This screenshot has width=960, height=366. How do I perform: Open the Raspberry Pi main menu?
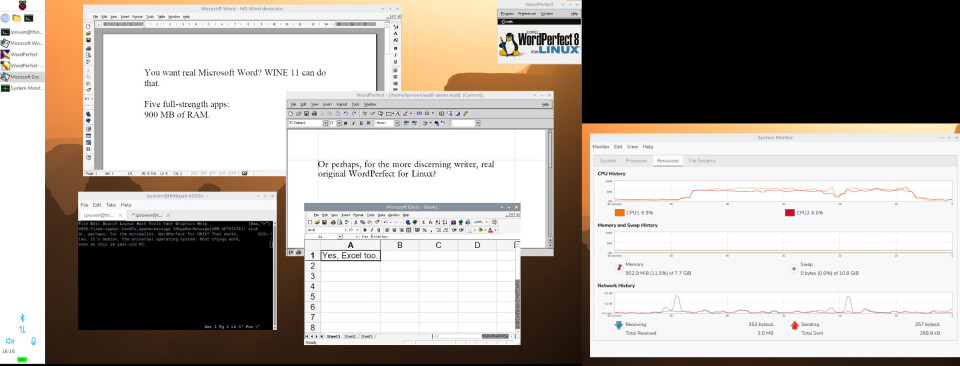pos(22,6)
